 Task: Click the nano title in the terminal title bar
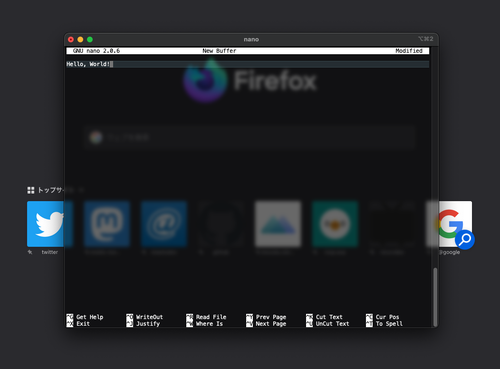(x=251, y=39)
